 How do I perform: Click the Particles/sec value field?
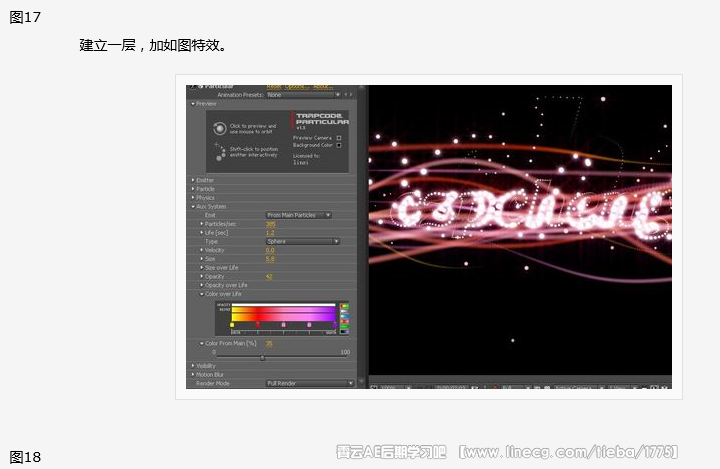(271, 224)
